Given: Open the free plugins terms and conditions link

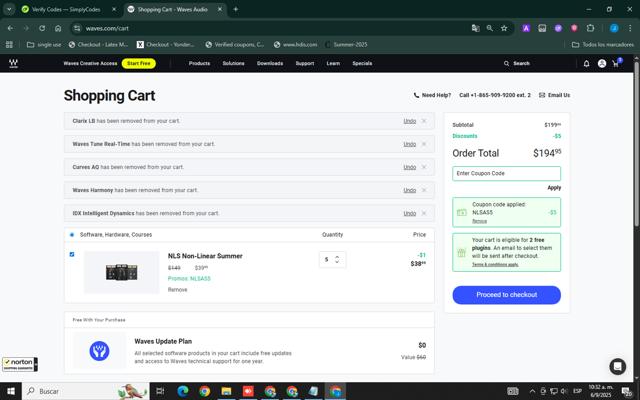Looking at the screenshot, I should pyautogui.click(x=495, y=264).
